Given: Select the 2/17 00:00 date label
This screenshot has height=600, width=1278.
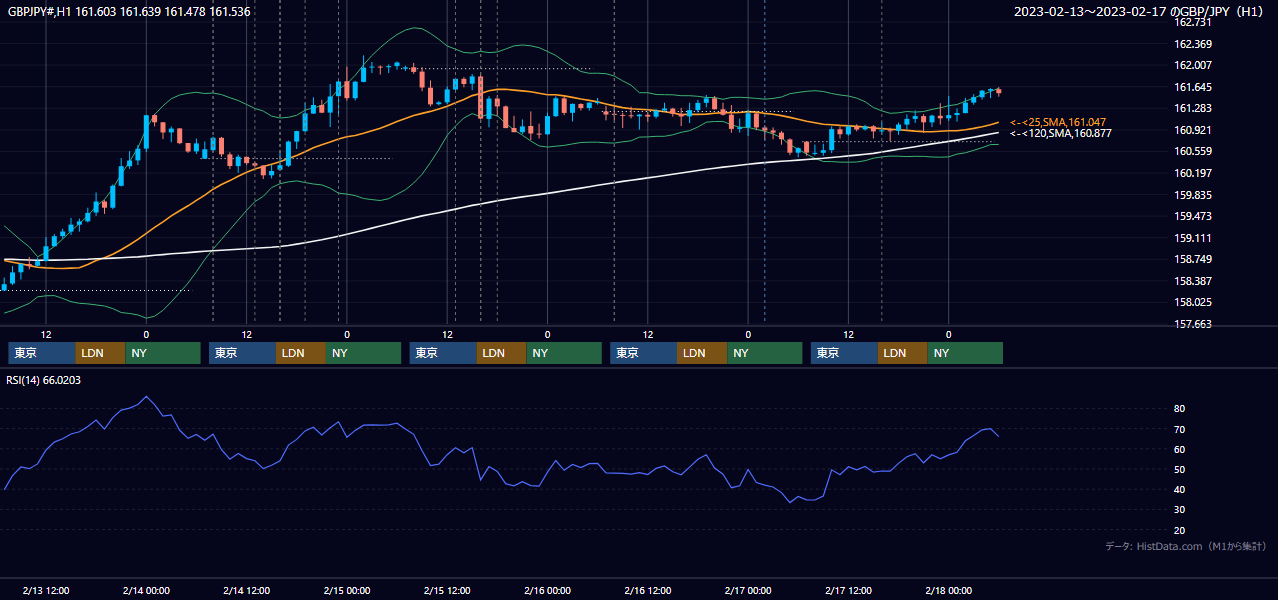Looking at the screenshot, I should [748, 590].
